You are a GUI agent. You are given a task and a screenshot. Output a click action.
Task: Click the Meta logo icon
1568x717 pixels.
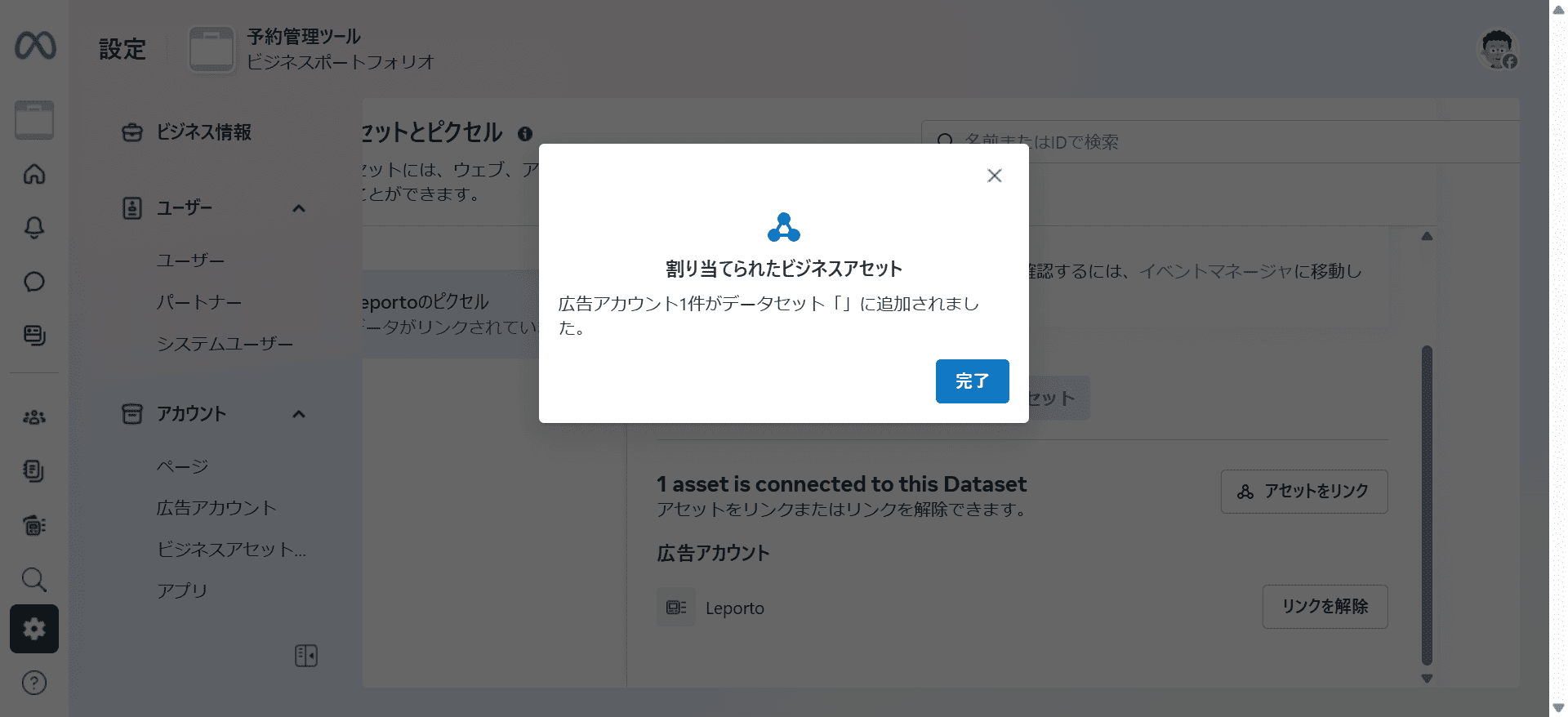point(35,46)
